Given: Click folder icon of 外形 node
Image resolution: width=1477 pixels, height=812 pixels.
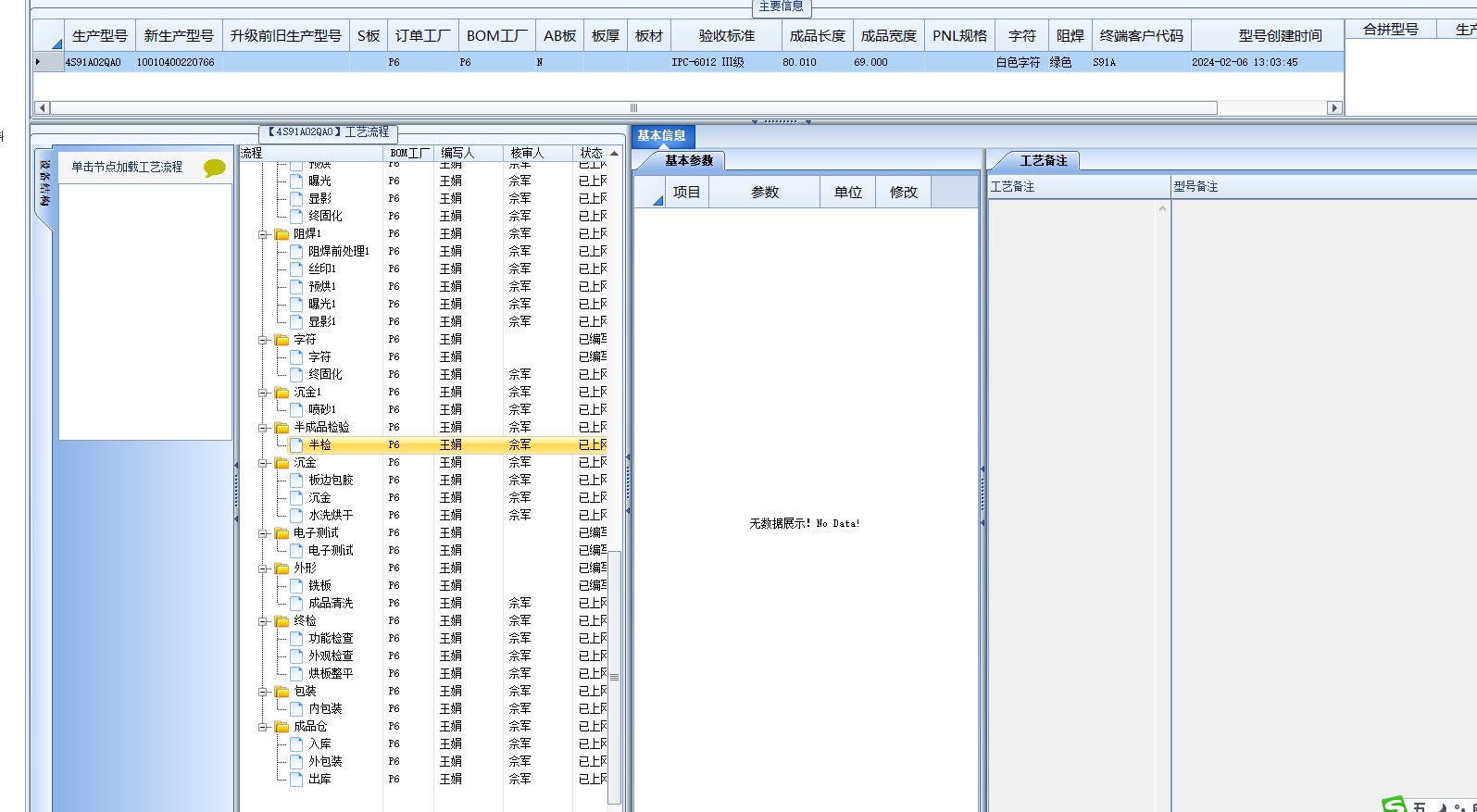Looking at the screenshot, I should click(282, 568).
